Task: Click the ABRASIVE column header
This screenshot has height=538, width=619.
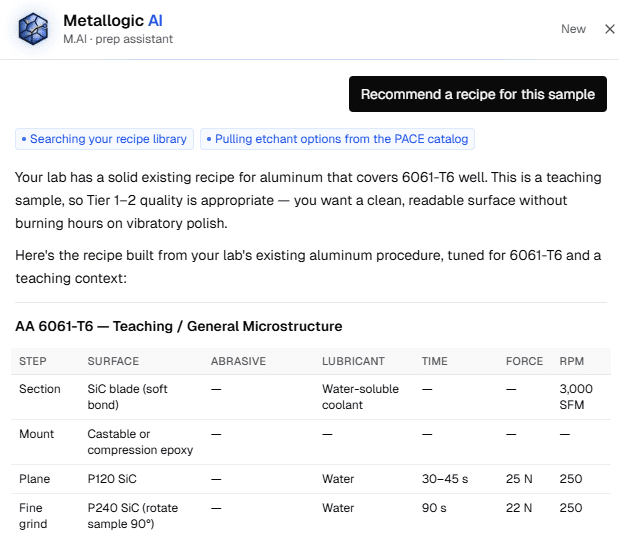Action: tap(238, 361)
